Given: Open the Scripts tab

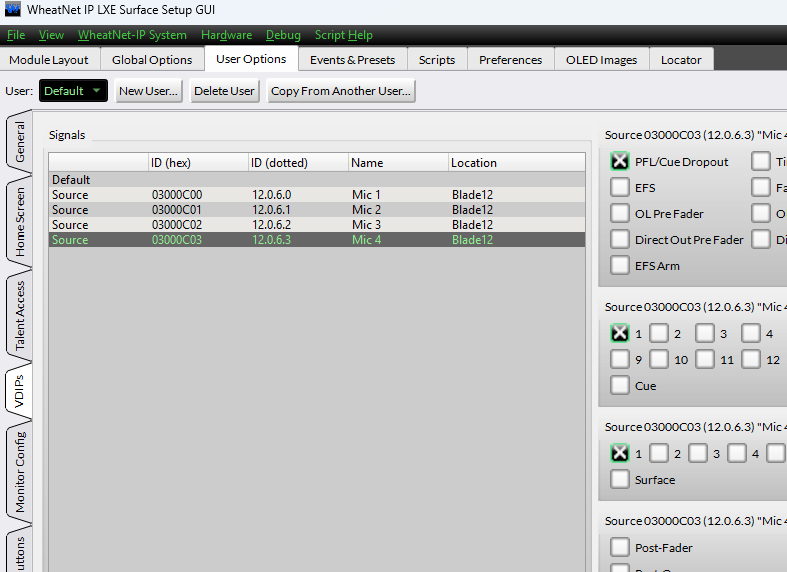Looking at the screenshot, I should coord(437,60).
